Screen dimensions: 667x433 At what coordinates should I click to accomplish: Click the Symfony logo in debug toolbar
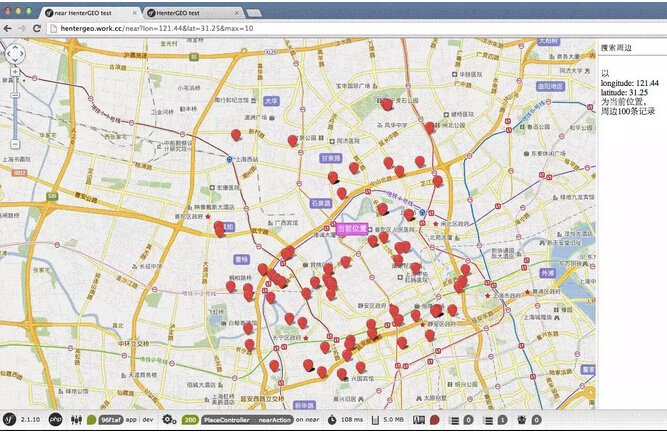(x=10, y=420)
